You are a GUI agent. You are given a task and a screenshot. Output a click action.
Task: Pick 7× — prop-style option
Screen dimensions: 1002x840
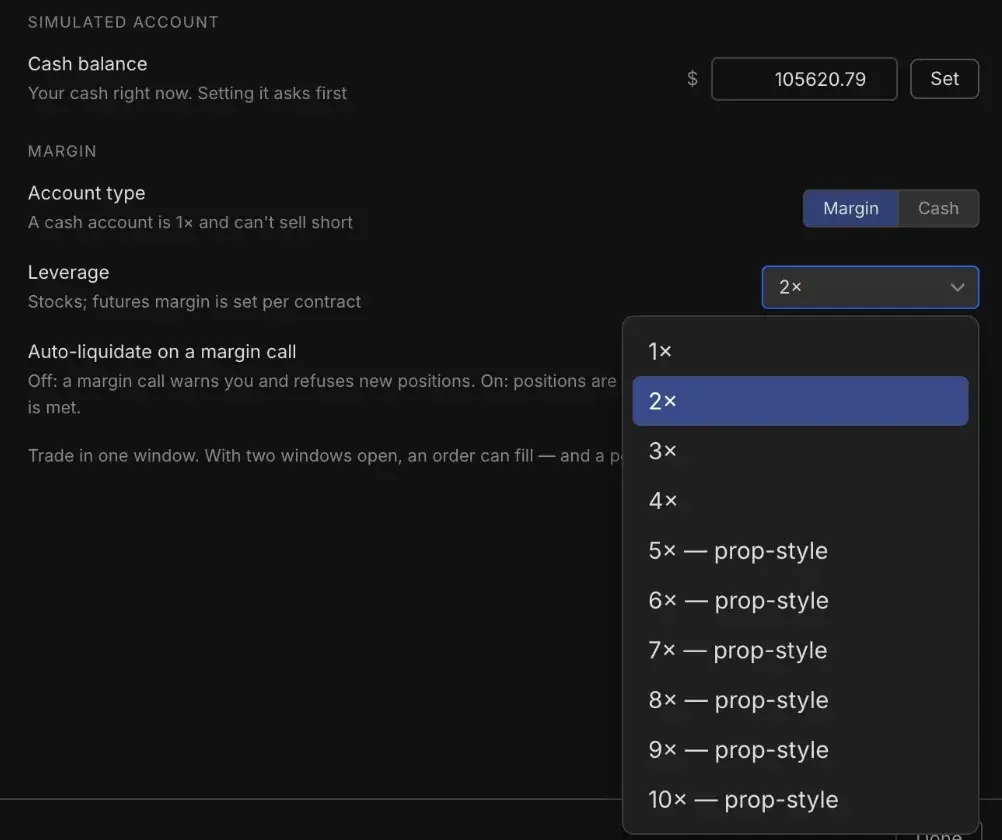(x=800, y=650)
